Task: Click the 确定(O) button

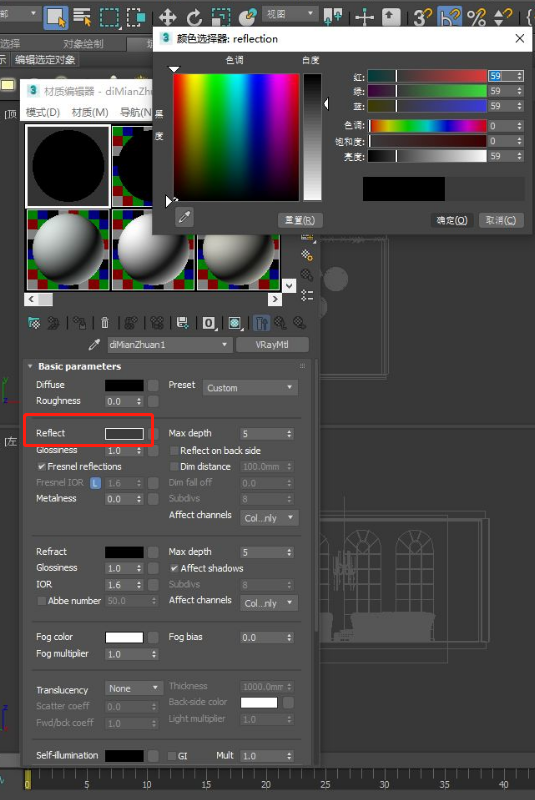Action: (x=452, y=220)
